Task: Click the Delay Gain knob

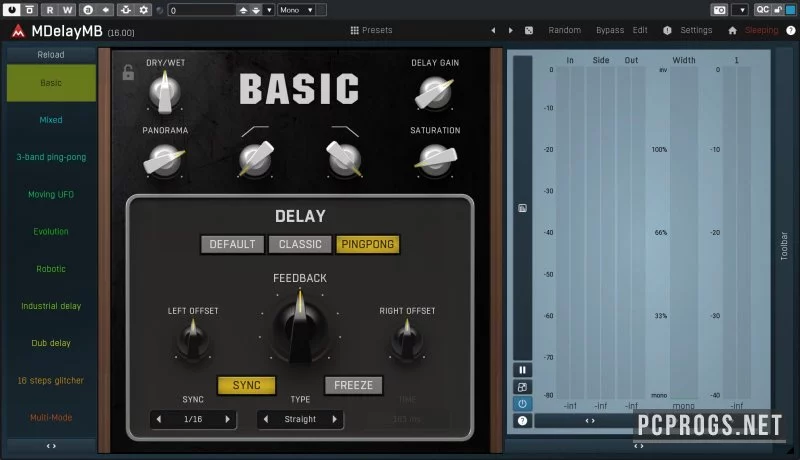Action: pos(435,93)
